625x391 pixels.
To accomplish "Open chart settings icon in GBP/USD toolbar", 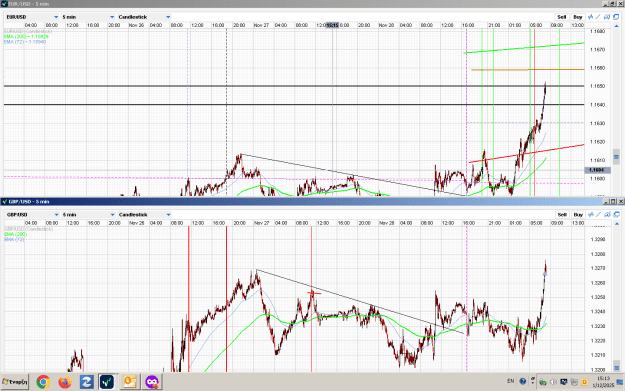I will [607, 214].
